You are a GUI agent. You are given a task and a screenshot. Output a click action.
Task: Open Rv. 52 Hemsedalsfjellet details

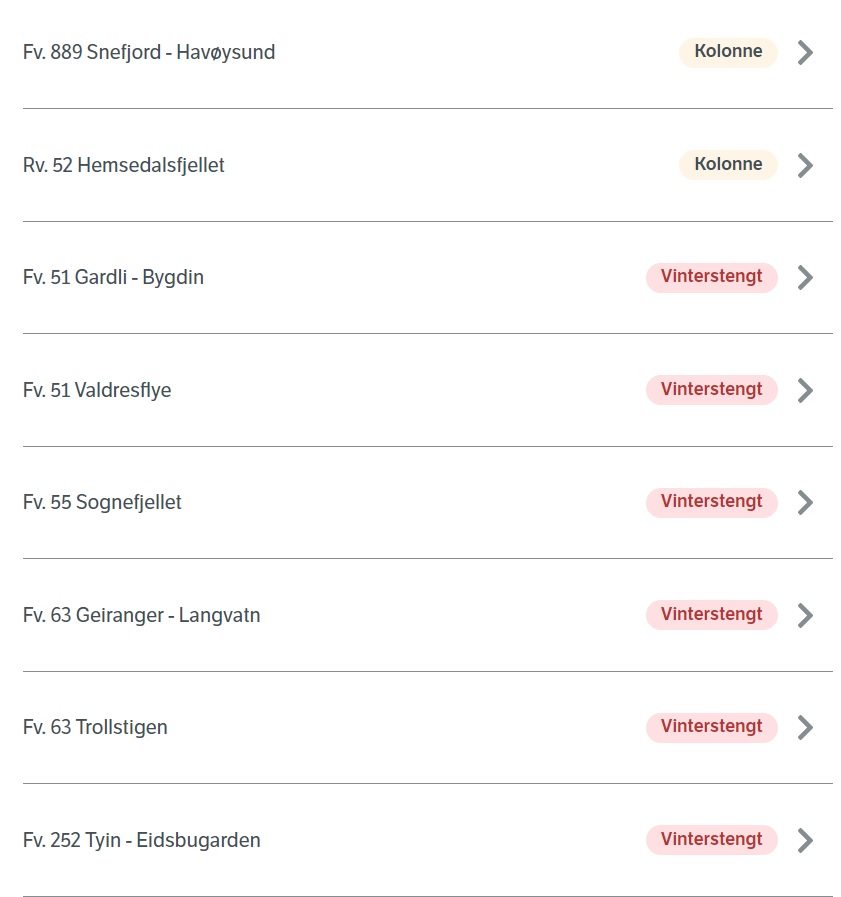[428, 165]
